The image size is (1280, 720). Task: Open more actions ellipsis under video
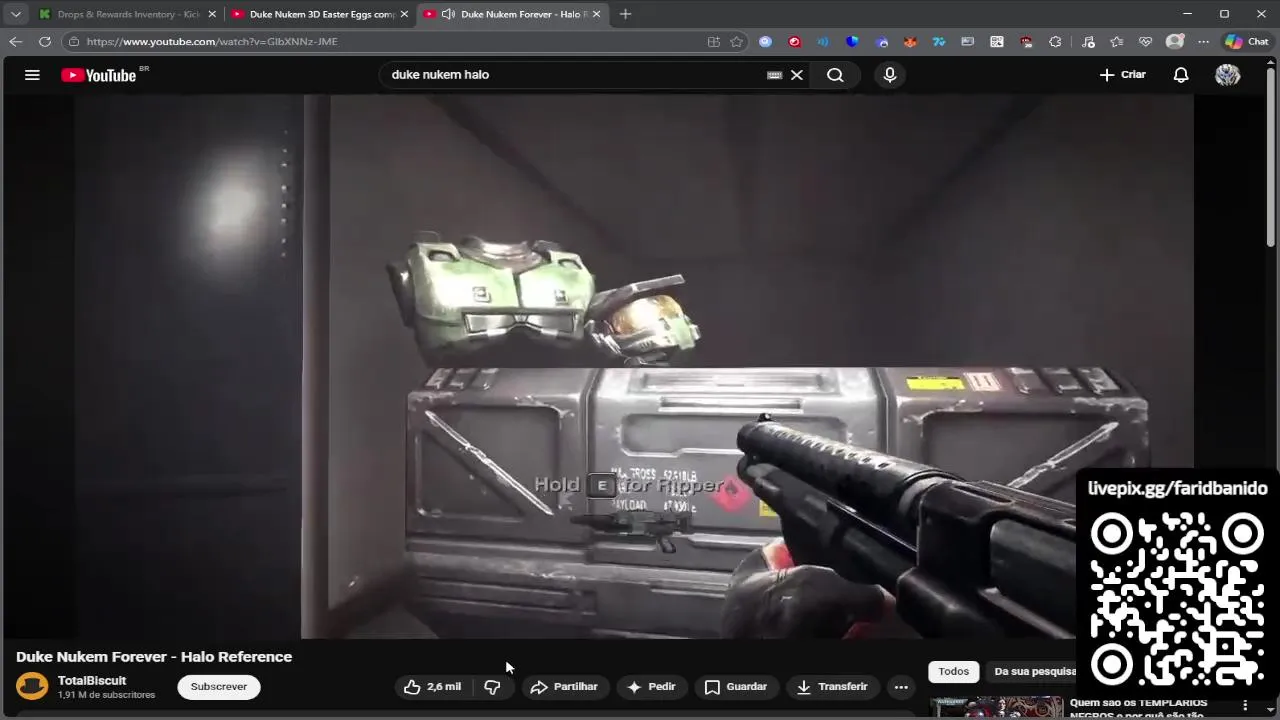pos(901,687)
